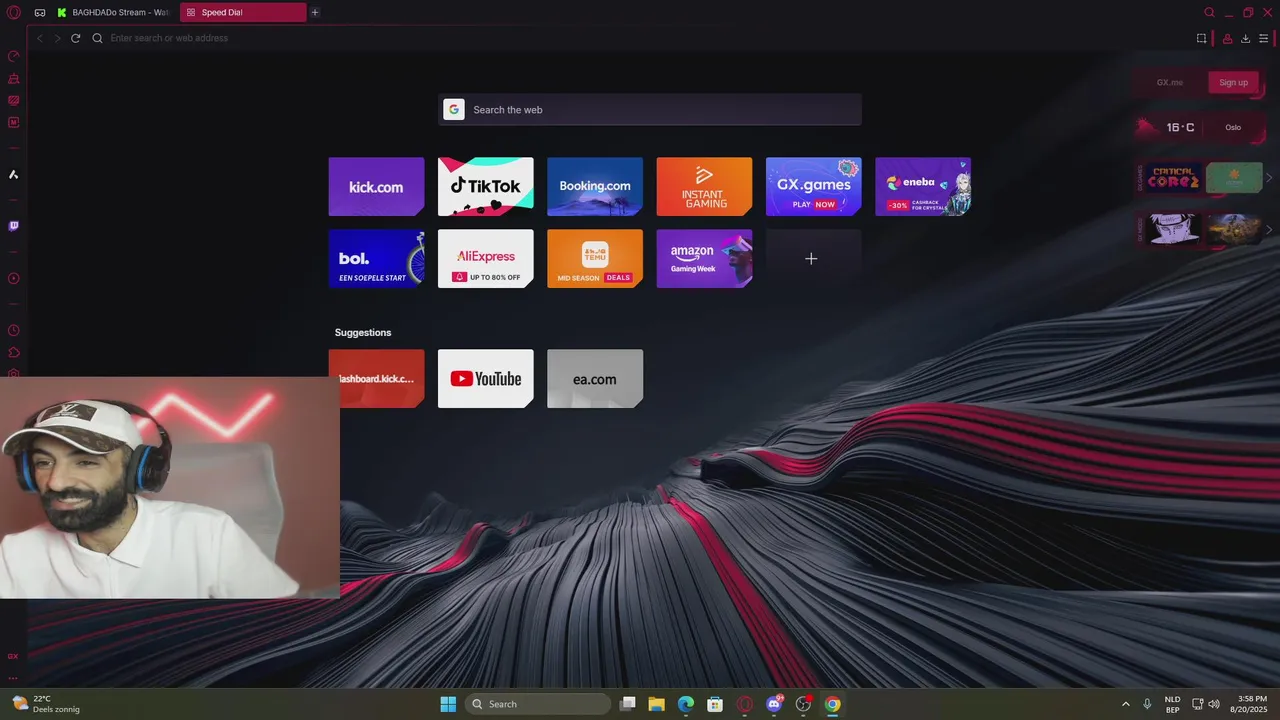The image size is (1280, 720).
Task: Reload the current page
Action: [x=75, y=38]
